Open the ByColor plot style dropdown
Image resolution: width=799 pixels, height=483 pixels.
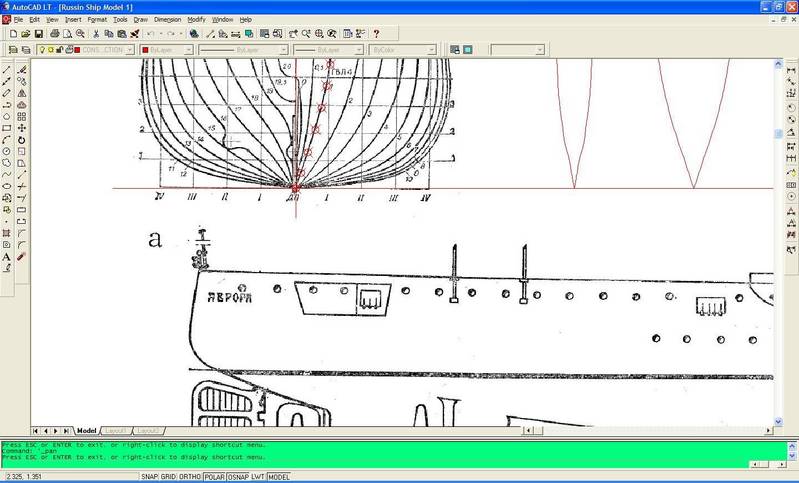[x=402, y=49]
